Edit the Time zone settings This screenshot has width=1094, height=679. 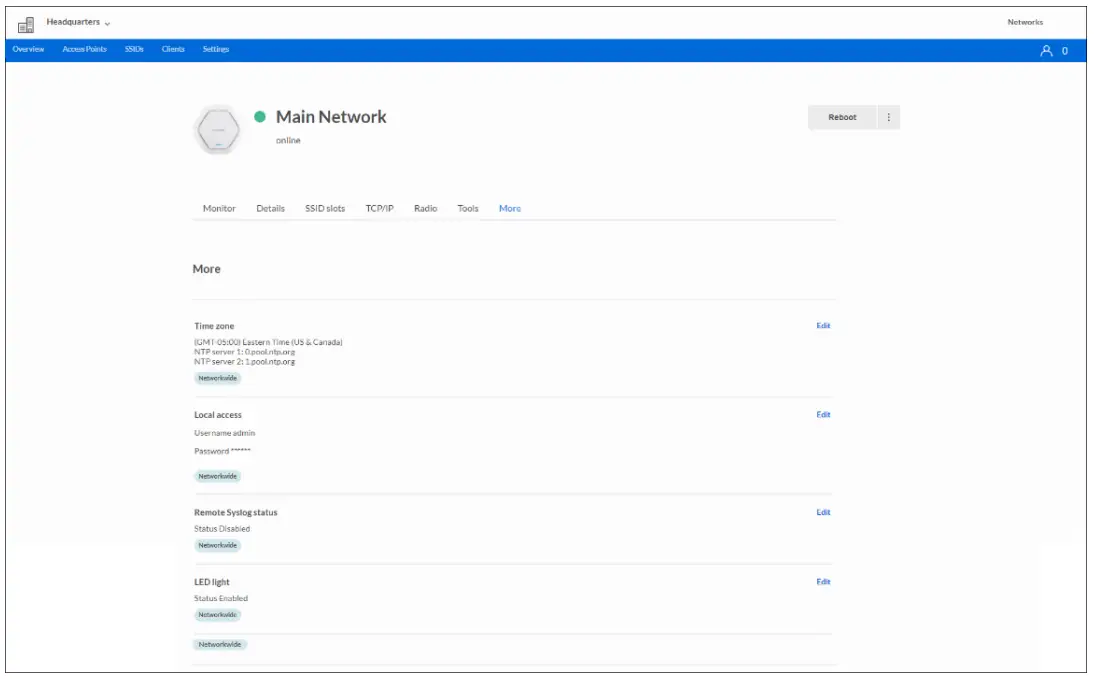[823, 326]
